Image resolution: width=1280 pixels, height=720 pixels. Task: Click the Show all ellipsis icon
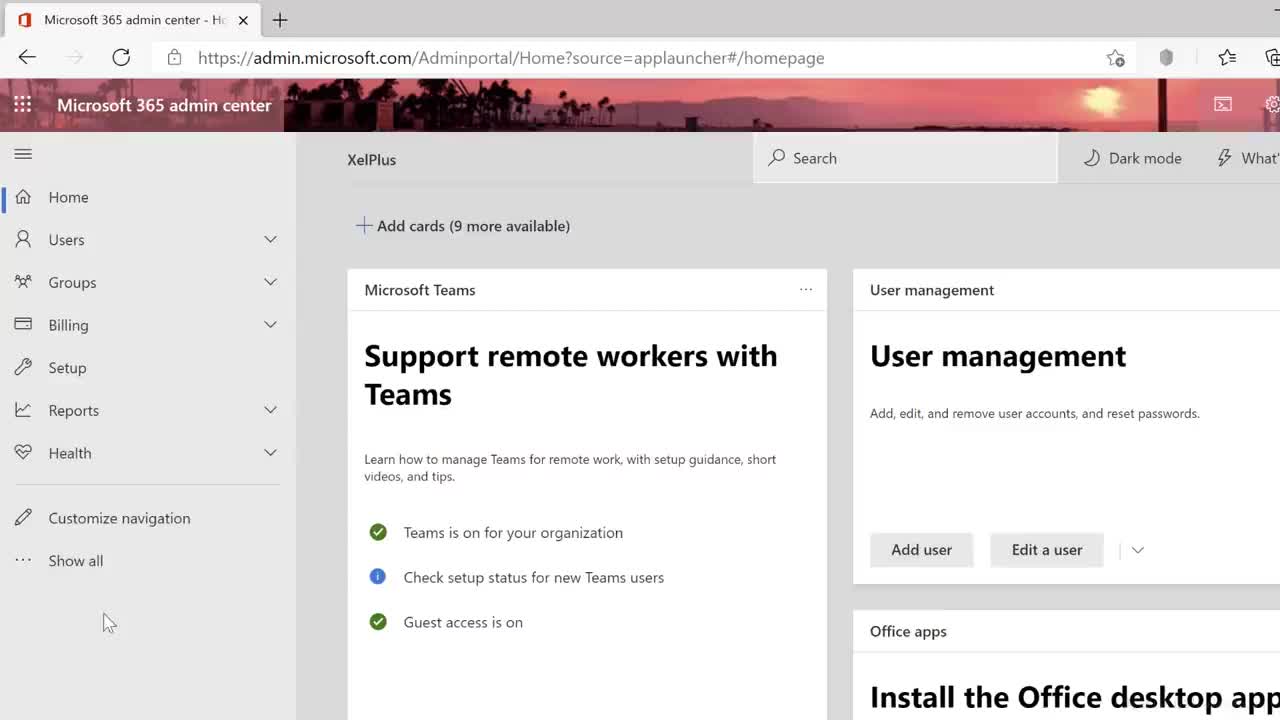pyautogui.click(x=23, y=560)
